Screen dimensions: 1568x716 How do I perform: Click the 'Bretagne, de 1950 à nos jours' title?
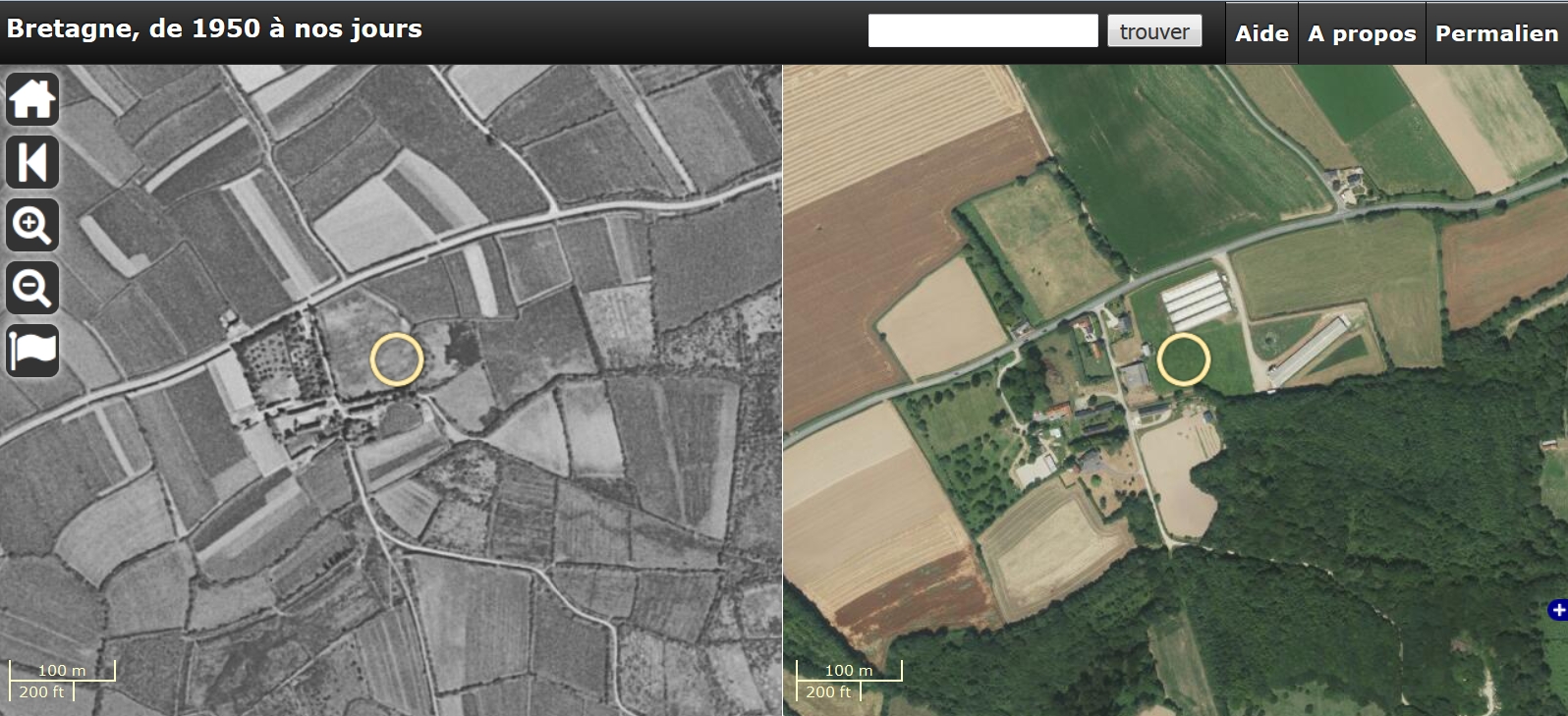[214, 28]
